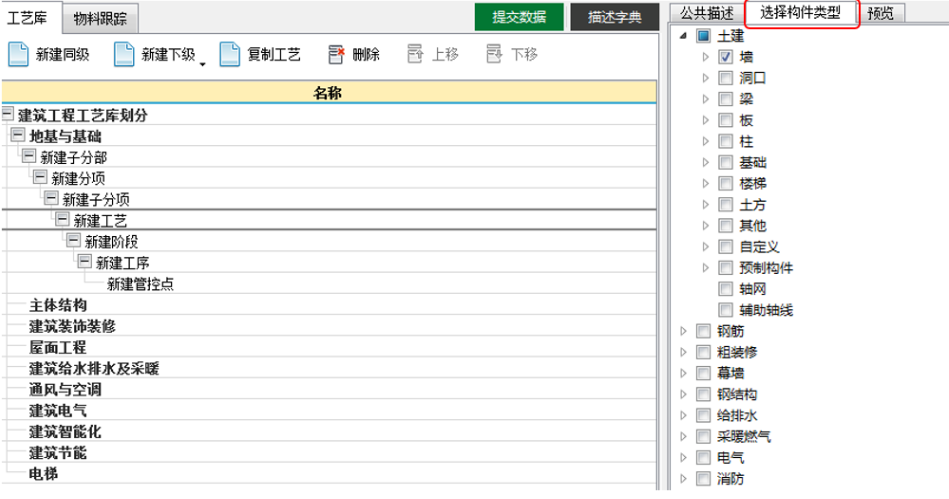Check the 钢结构 checkbox

point(703,395)
